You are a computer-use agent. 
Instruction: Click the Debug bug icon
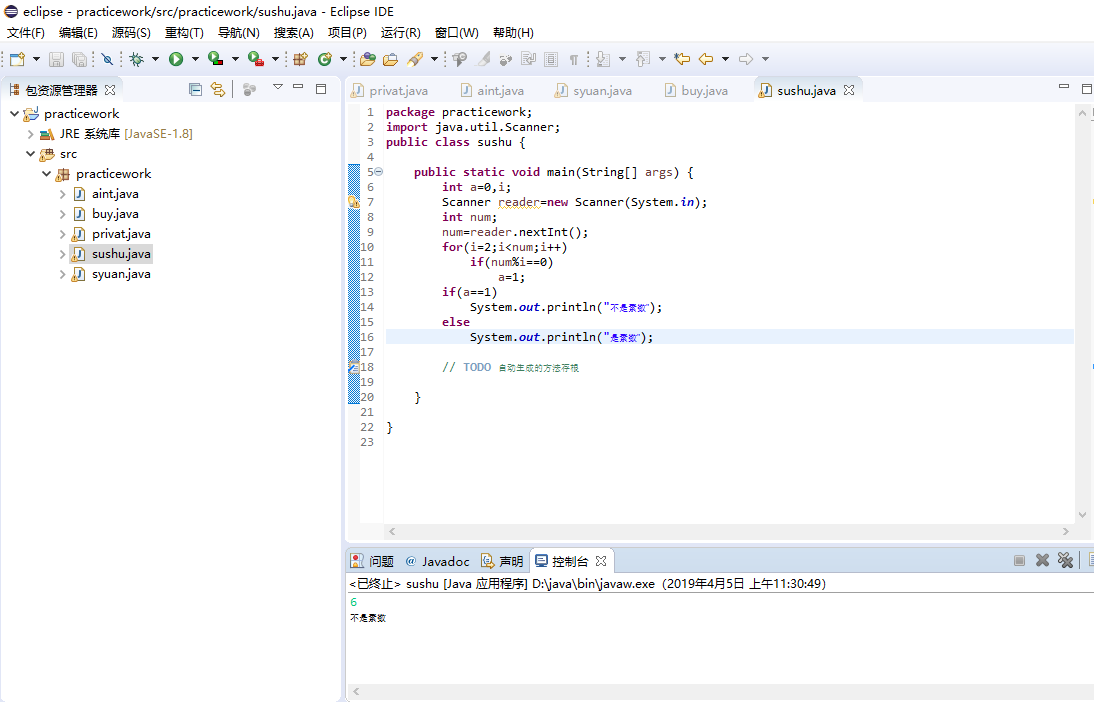click(136, 59)
